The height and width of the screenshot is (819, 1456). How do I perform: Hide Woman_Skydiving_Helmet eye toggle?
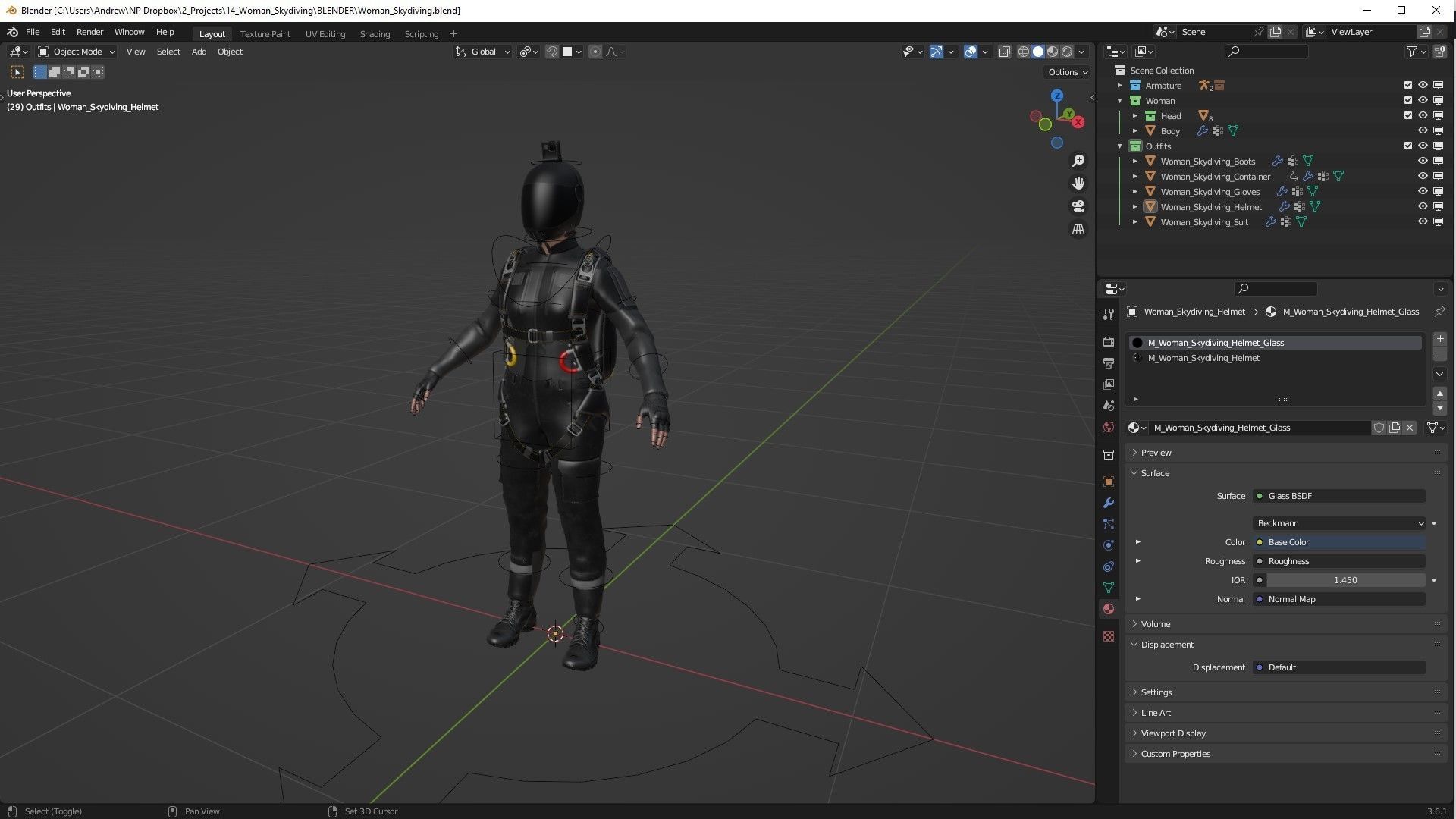point(1423,207)
